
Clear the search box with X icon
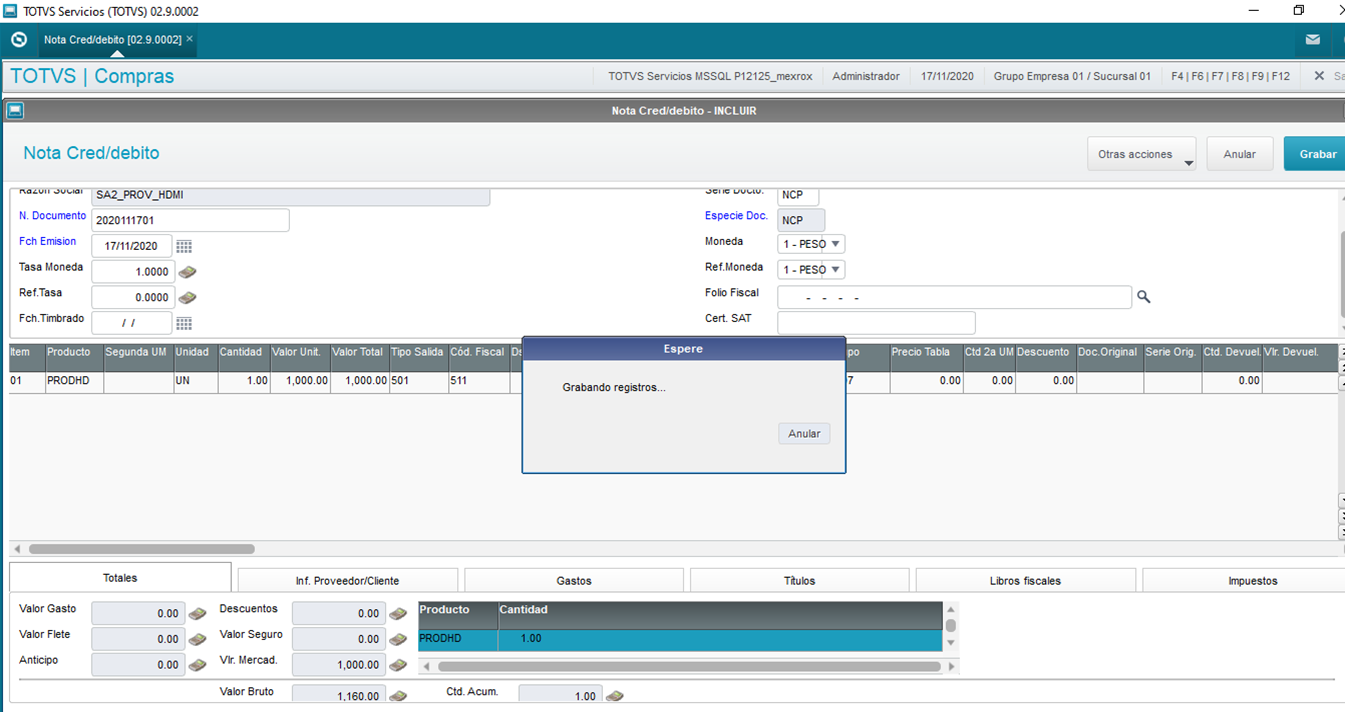(x=1319, y=76)
